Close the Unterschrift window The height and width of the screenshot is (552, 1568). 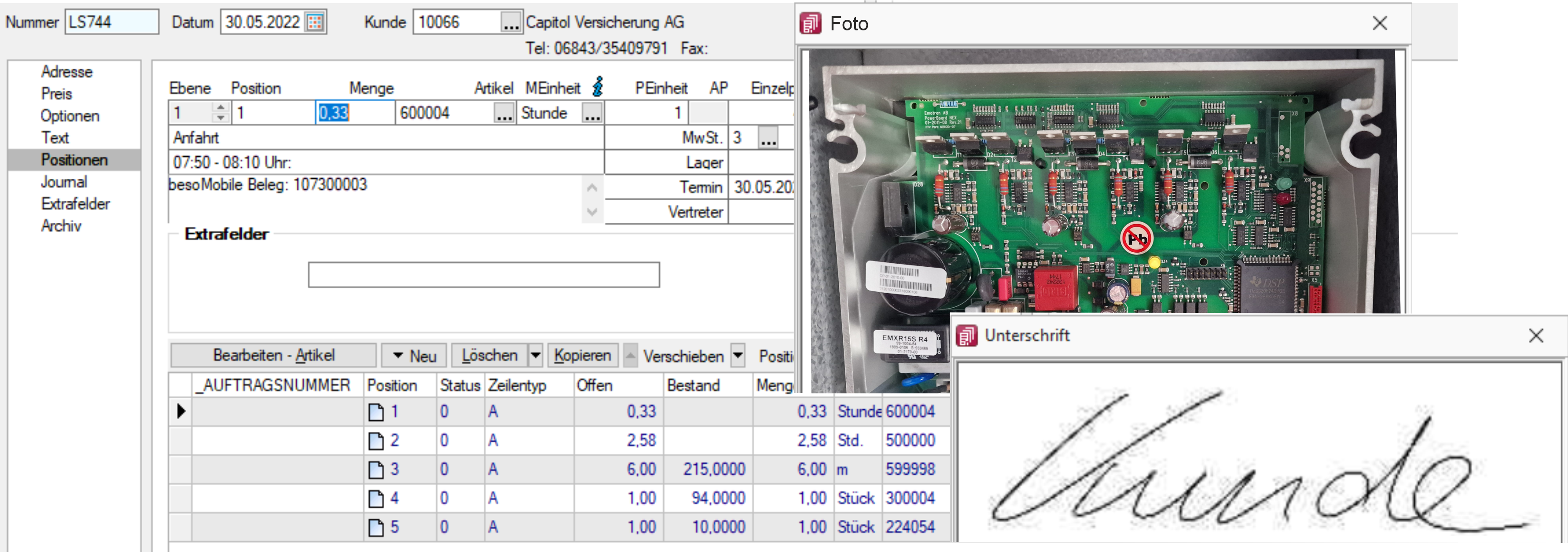[x=1536, y=335]
